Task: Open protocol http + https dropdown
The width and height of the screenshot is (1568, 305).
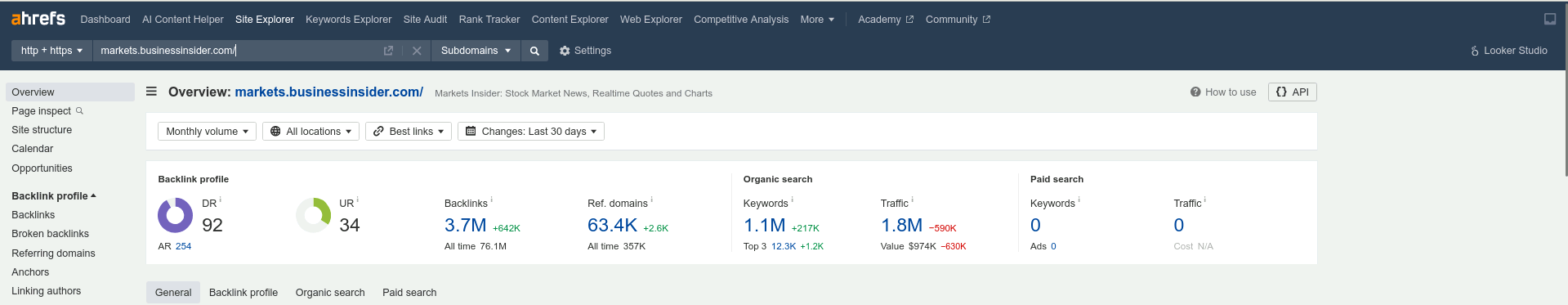Action: [51, 51]
